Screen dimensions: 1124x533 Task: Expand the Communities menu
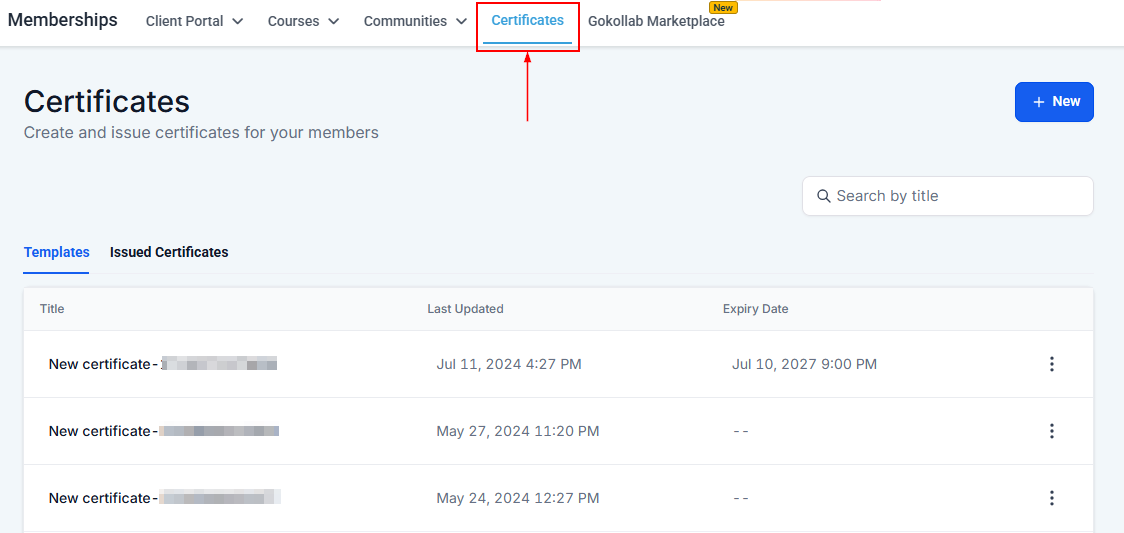coord(415,21)
